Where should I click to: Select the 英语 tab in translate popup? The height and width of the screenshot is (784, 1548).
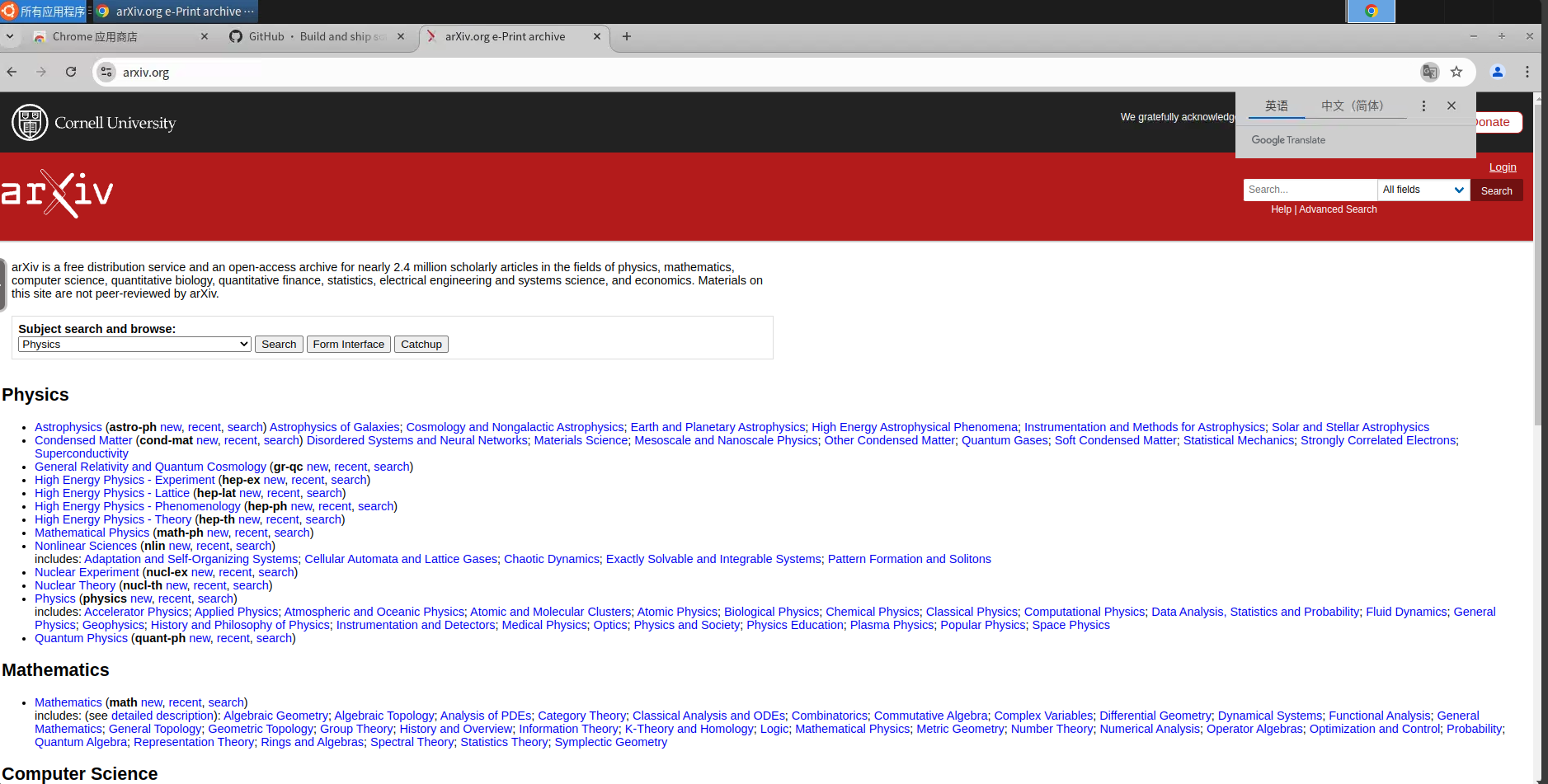point(1277,106)
